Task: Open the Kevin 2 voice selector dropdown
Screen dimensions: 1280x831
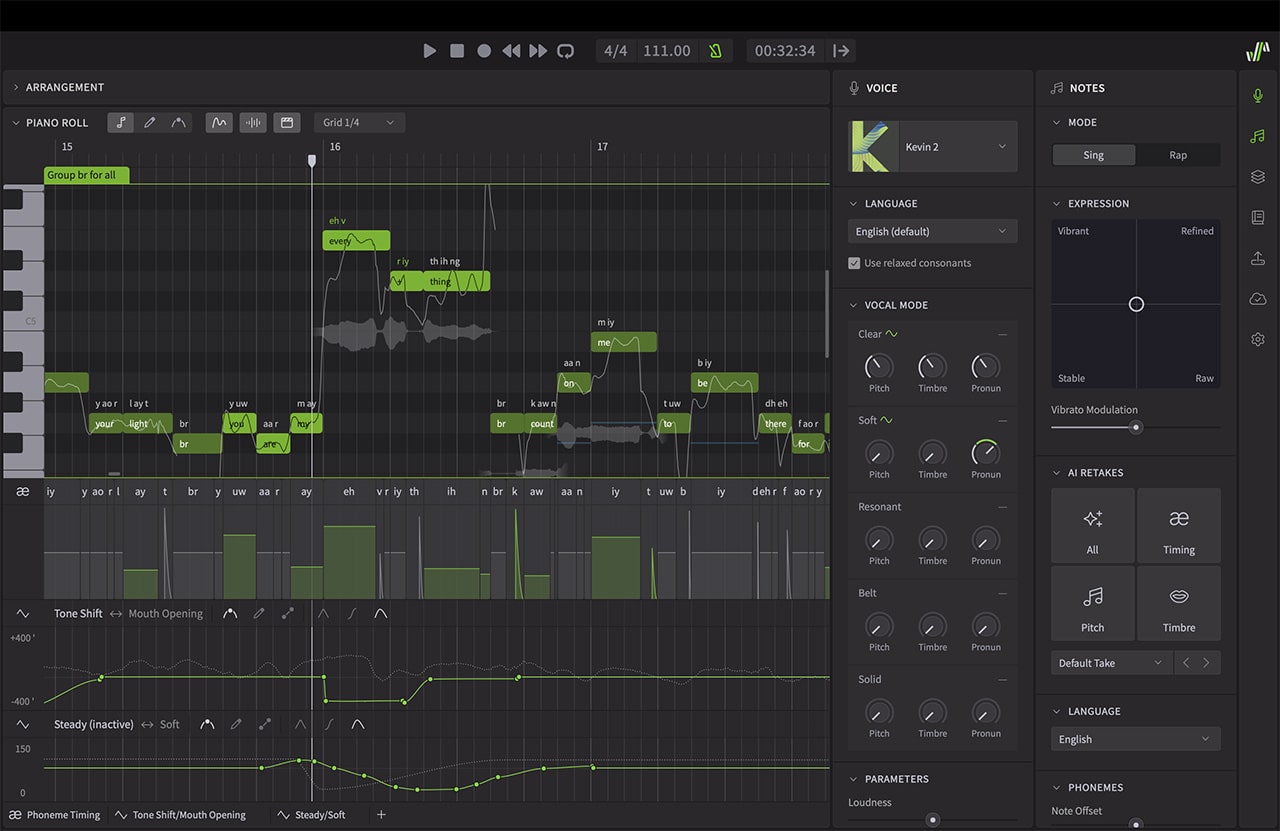Action: click(933, 147)
